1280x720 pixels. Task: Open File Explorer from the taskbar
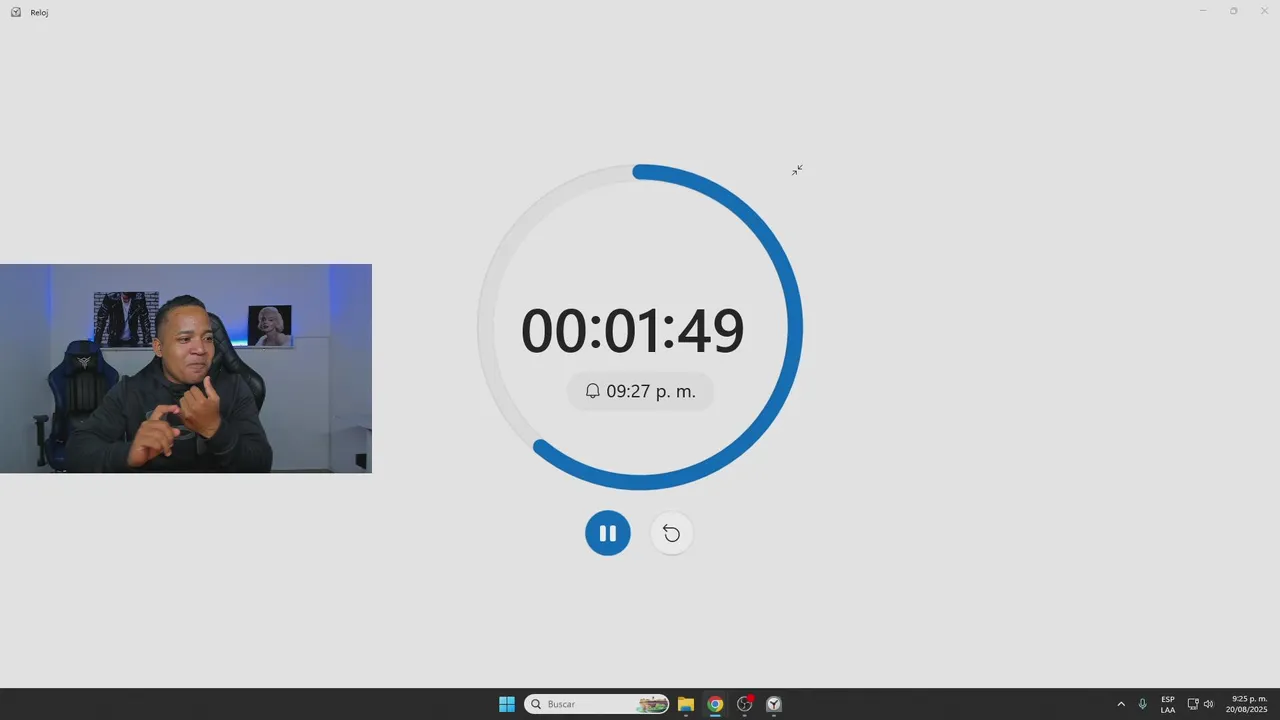[x=686, y=704]
